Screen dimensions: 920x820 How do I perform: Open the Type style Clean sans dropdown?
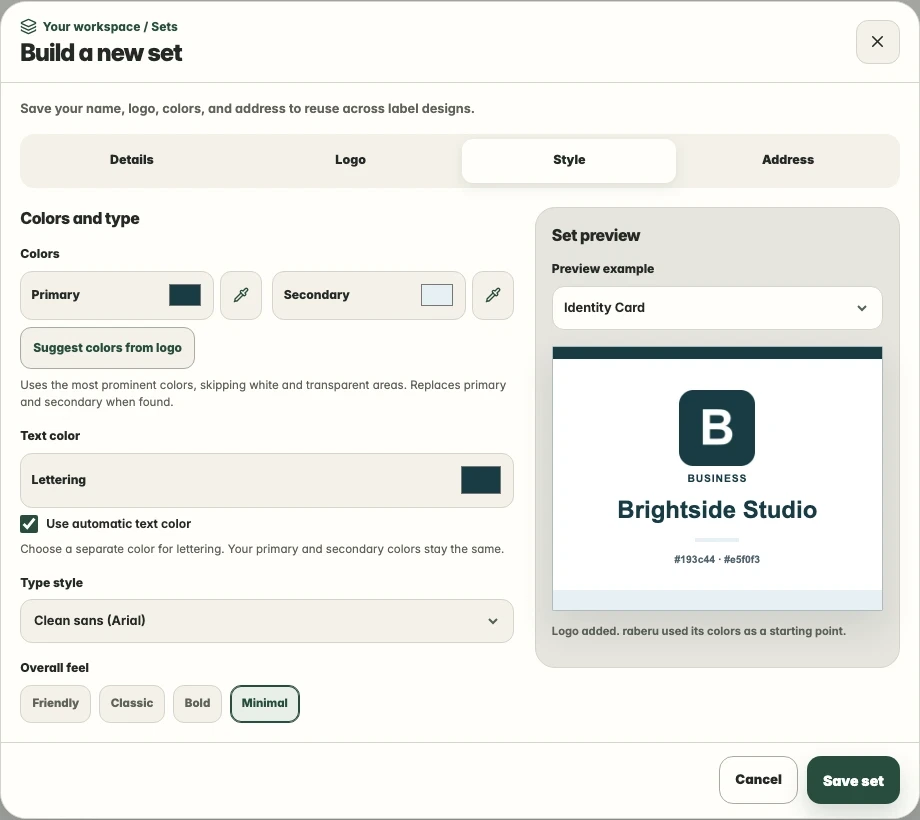(x=266, y=621)
